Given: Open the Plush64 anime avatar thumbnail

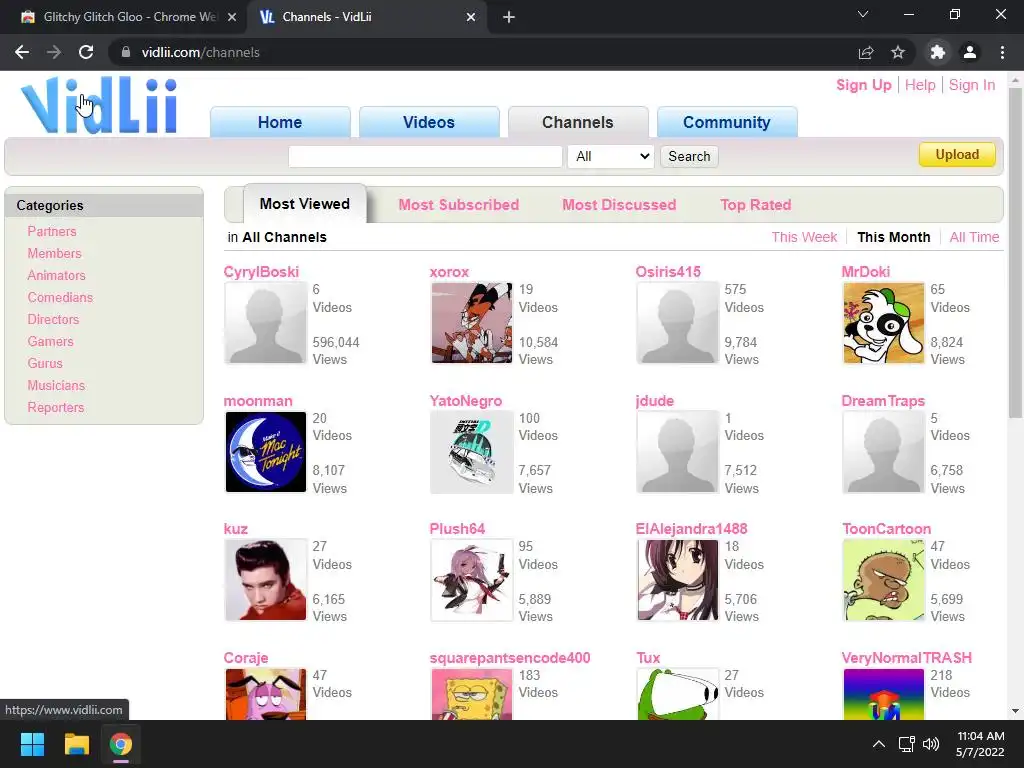Looking at the screenshot, I should click(x=472, y=580).
